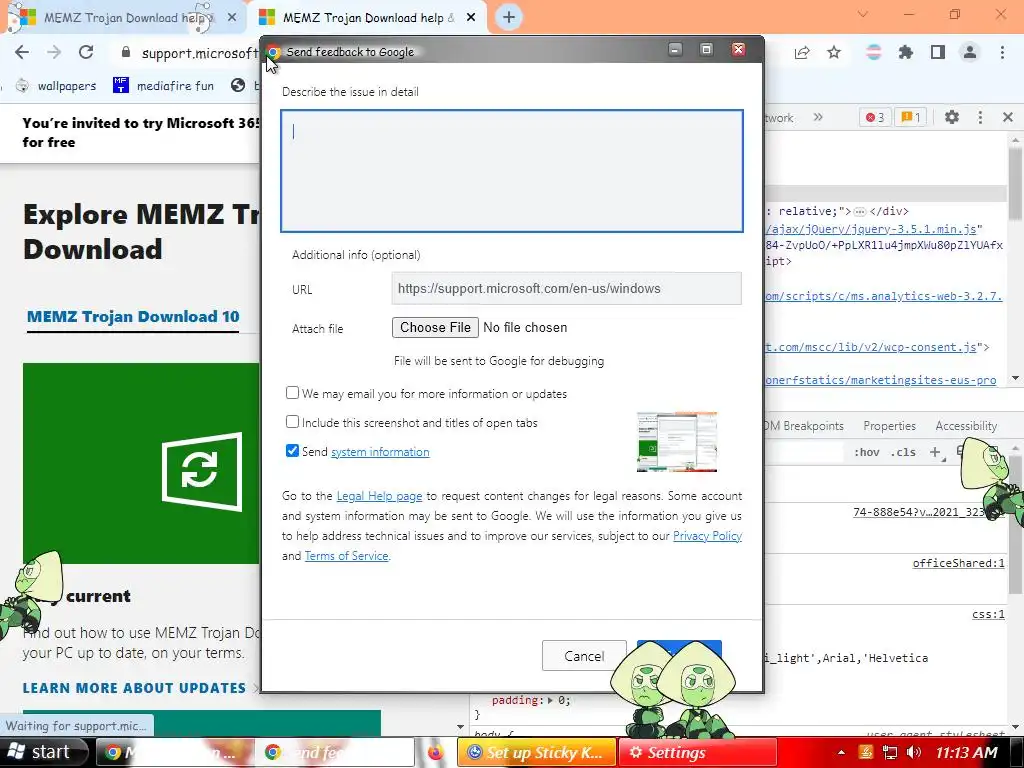
Task: Toggle the browser side panel icon
Action: click(x=938, y=52)
